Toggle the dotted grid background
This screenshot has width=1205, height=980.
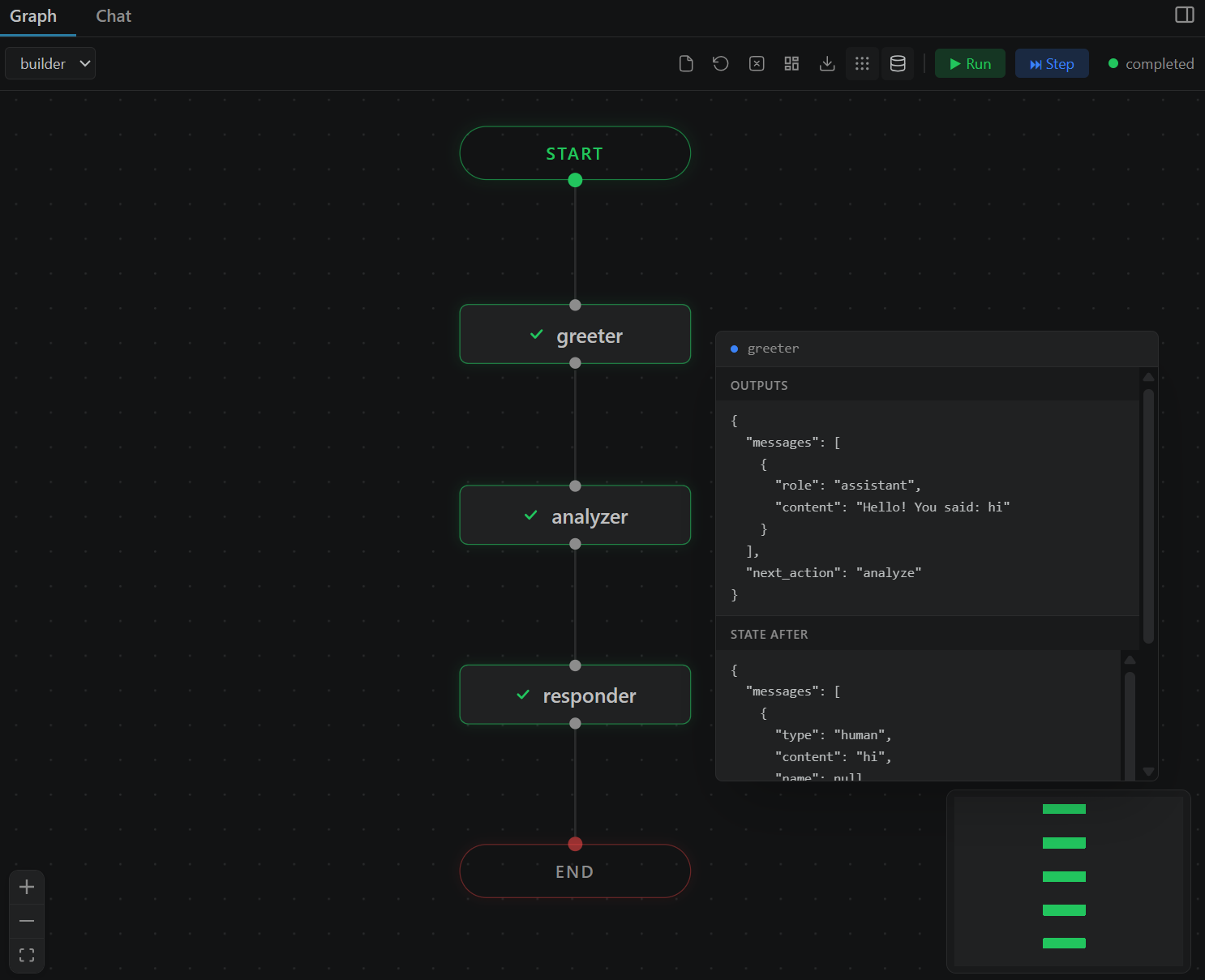[862, 63]
